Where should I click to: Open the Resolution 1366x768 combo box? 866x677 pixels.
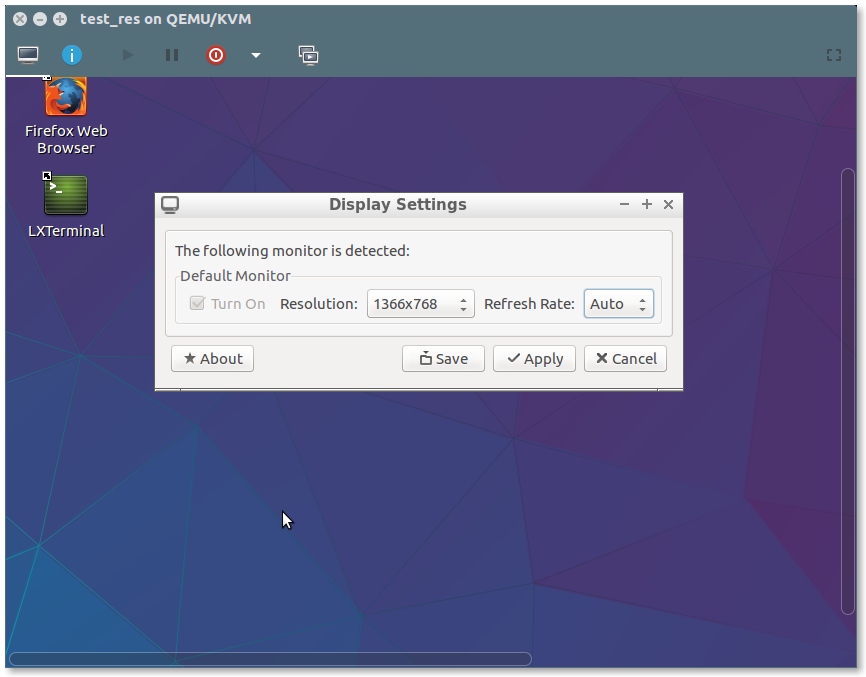pos(421,304)
